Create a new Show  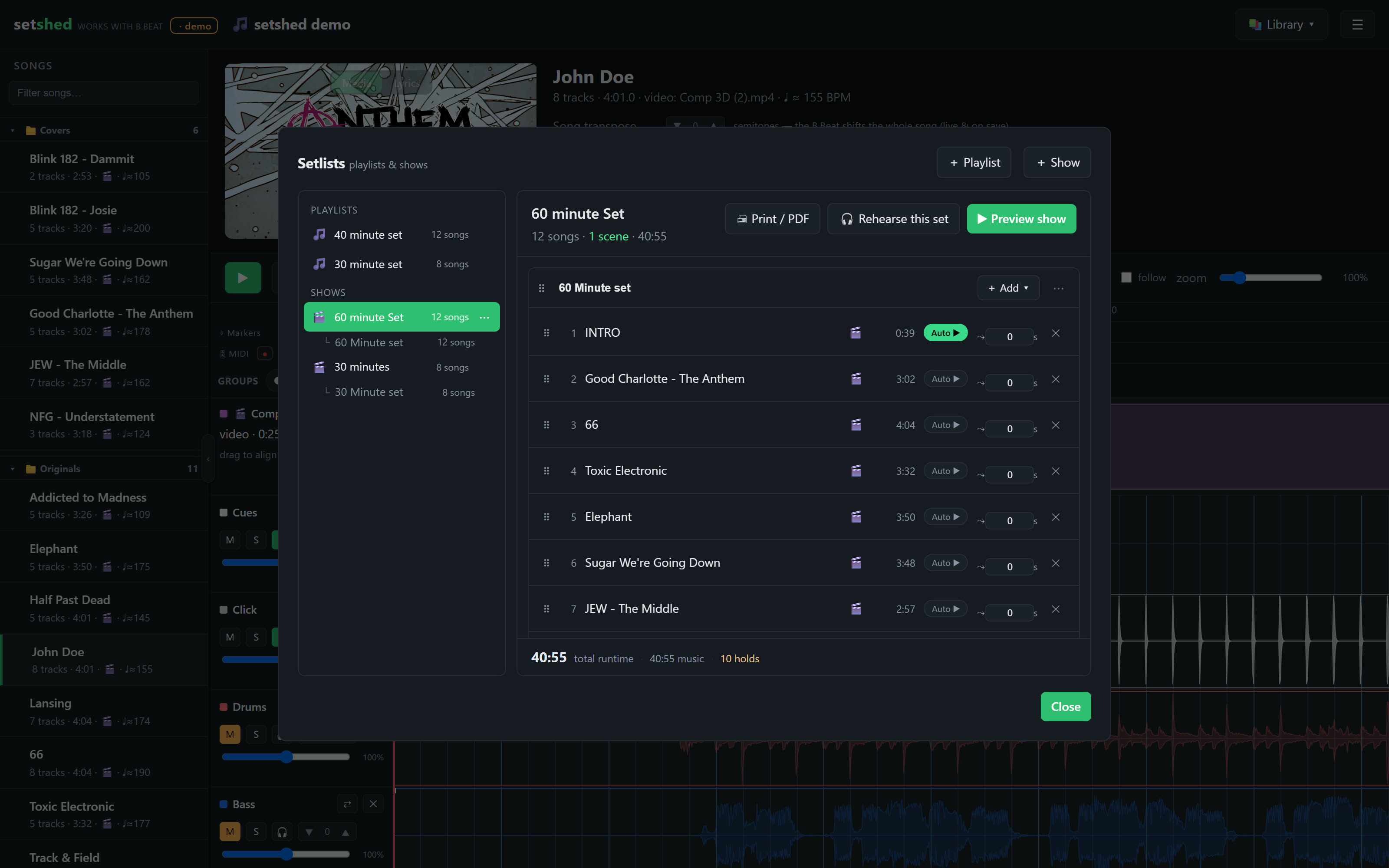click(x=1057, y=162)
